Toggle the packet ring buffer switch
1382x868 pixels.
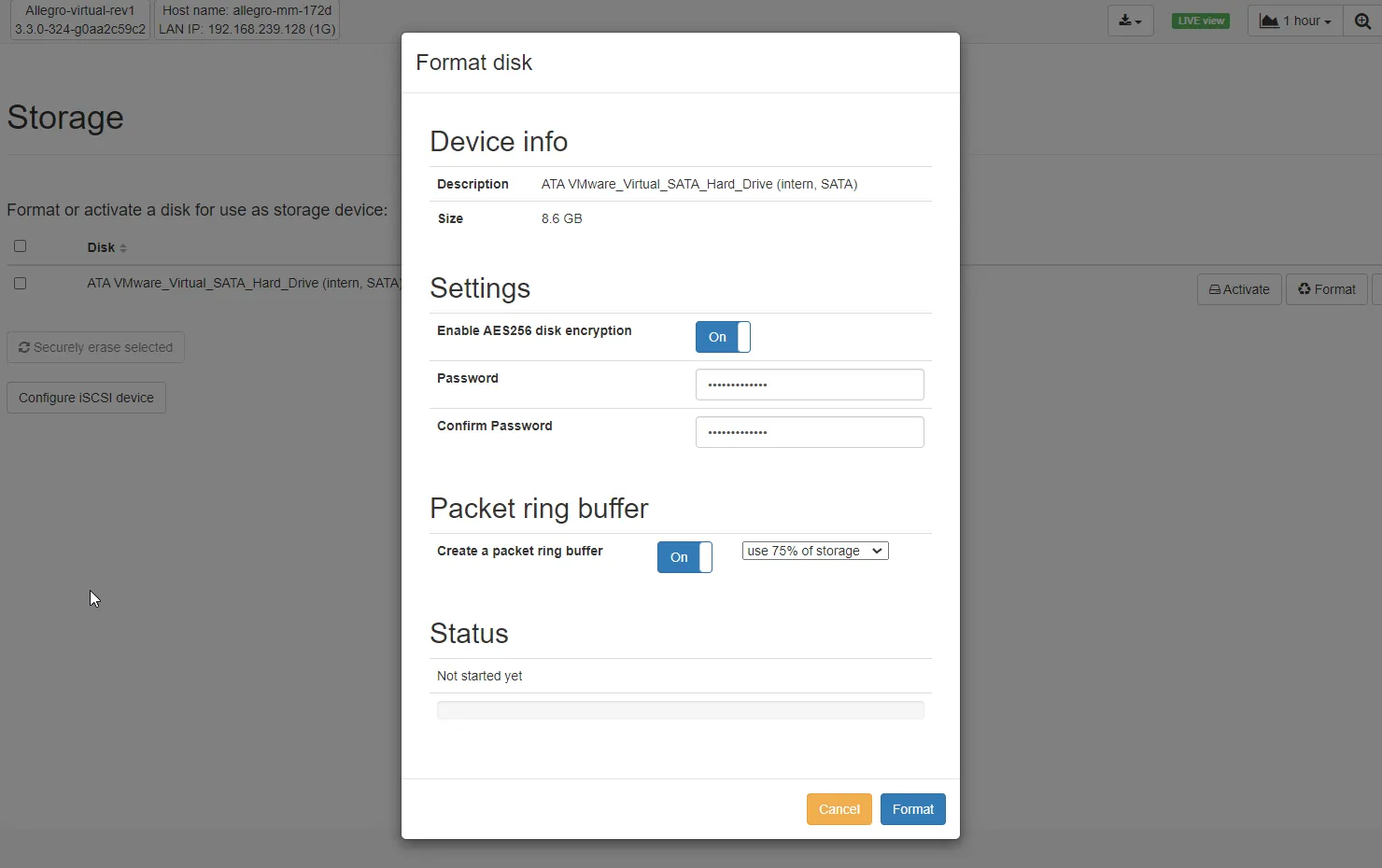point(684,557)
